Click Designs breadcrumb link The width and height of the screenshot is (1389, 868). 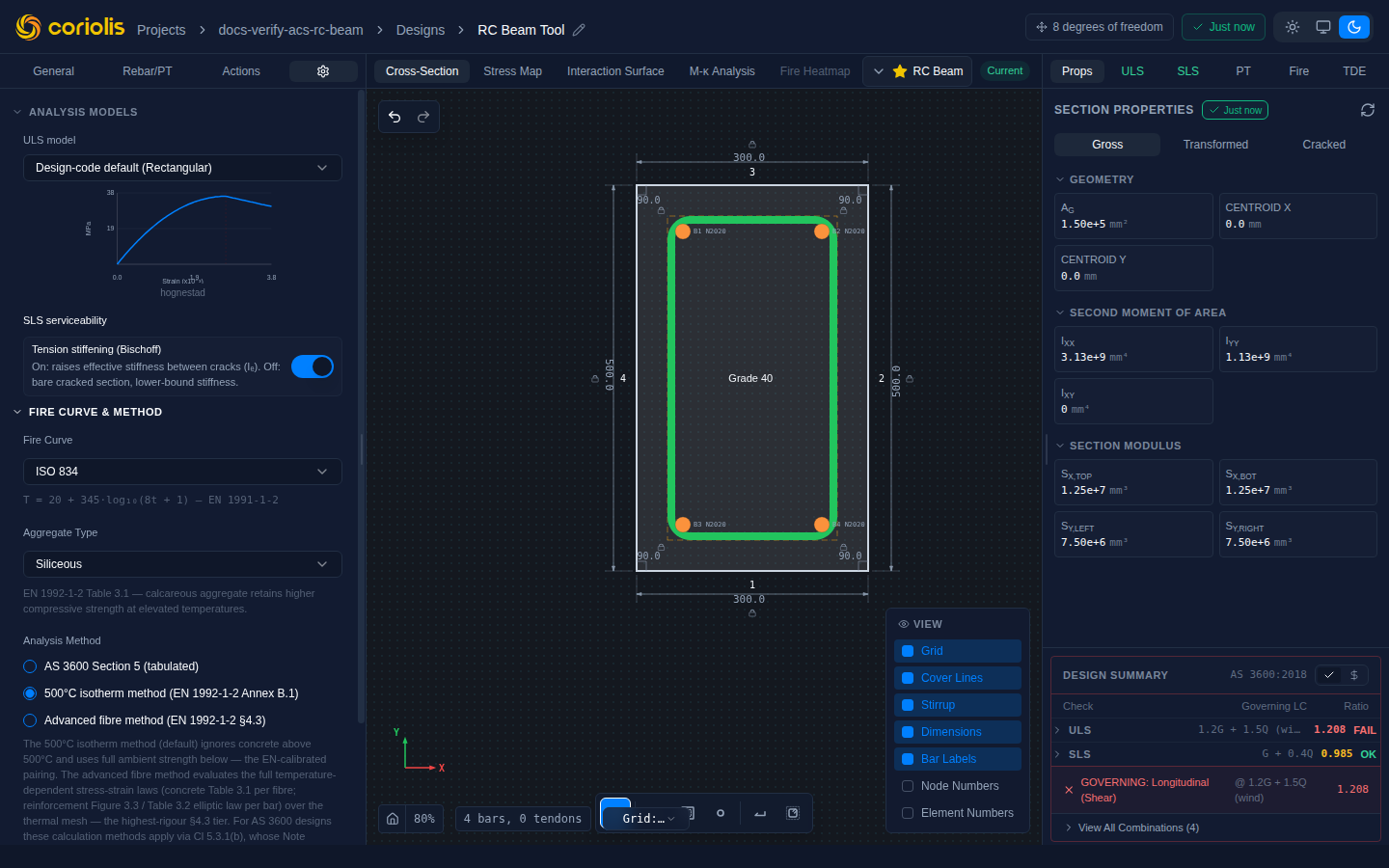click(421, 30)
